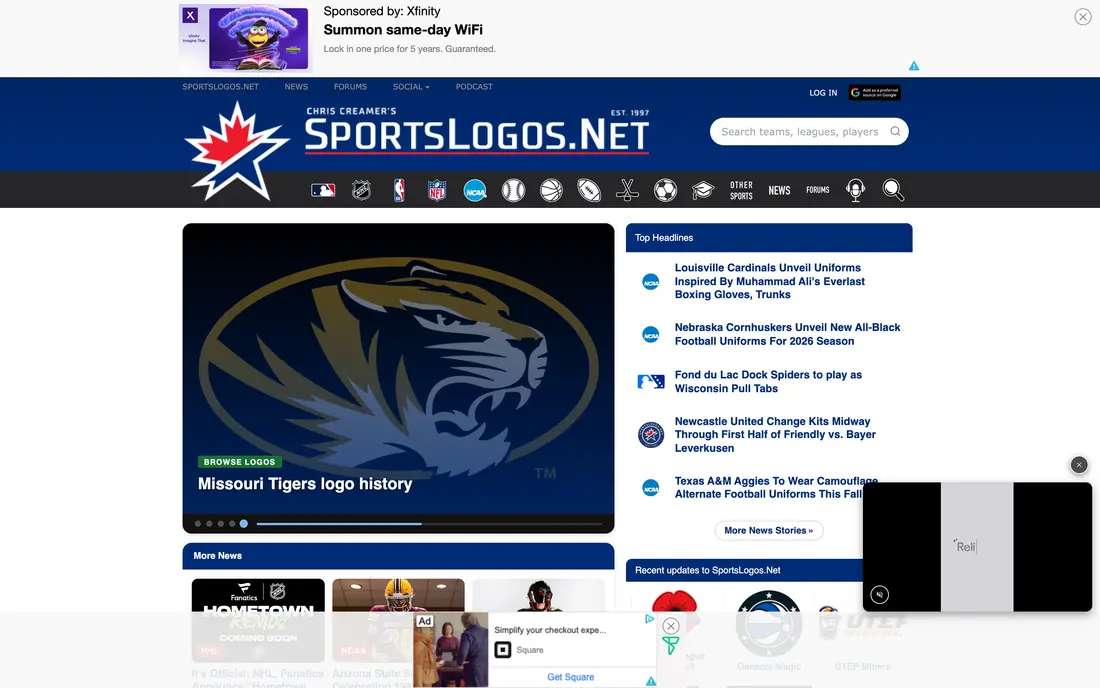Open Louisville Cardinals Unveil Uniforms headline

pos(770,281)
